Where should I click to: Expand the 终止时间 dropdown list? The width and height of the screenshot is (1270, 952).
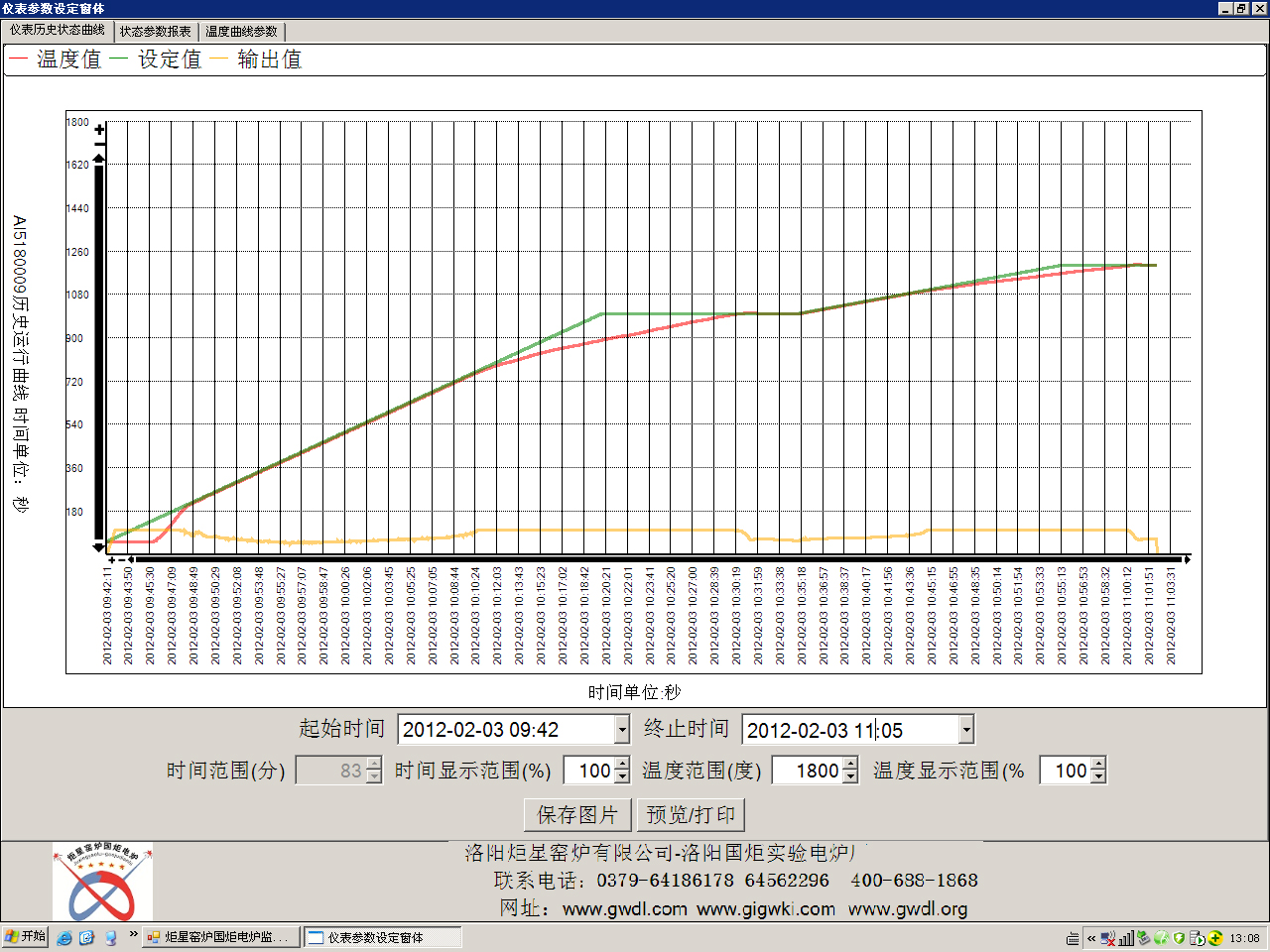tap(965, 730)
